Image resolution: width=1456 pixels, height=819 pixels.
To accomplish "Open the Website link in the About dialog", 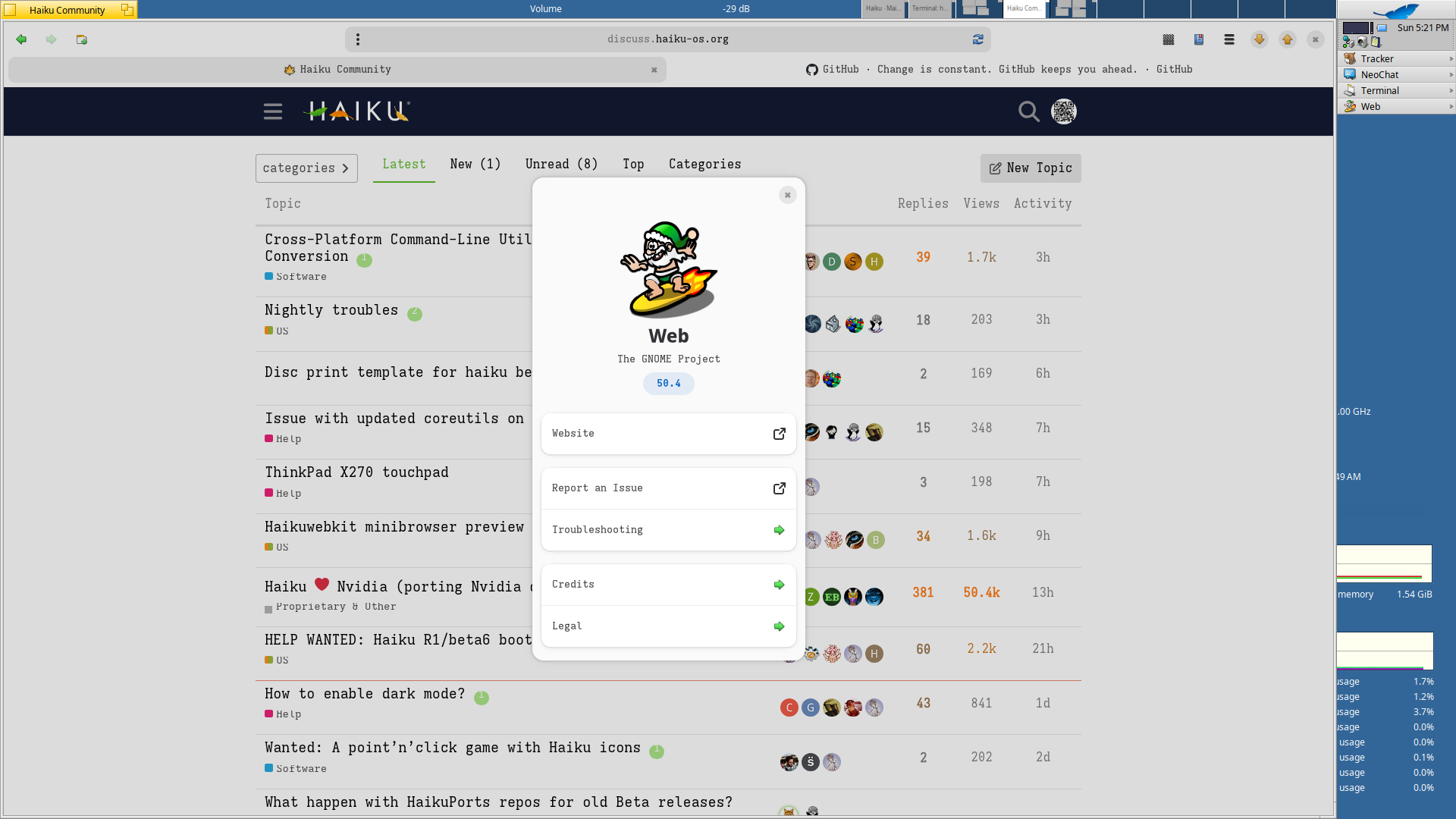I will pos(669,434).
